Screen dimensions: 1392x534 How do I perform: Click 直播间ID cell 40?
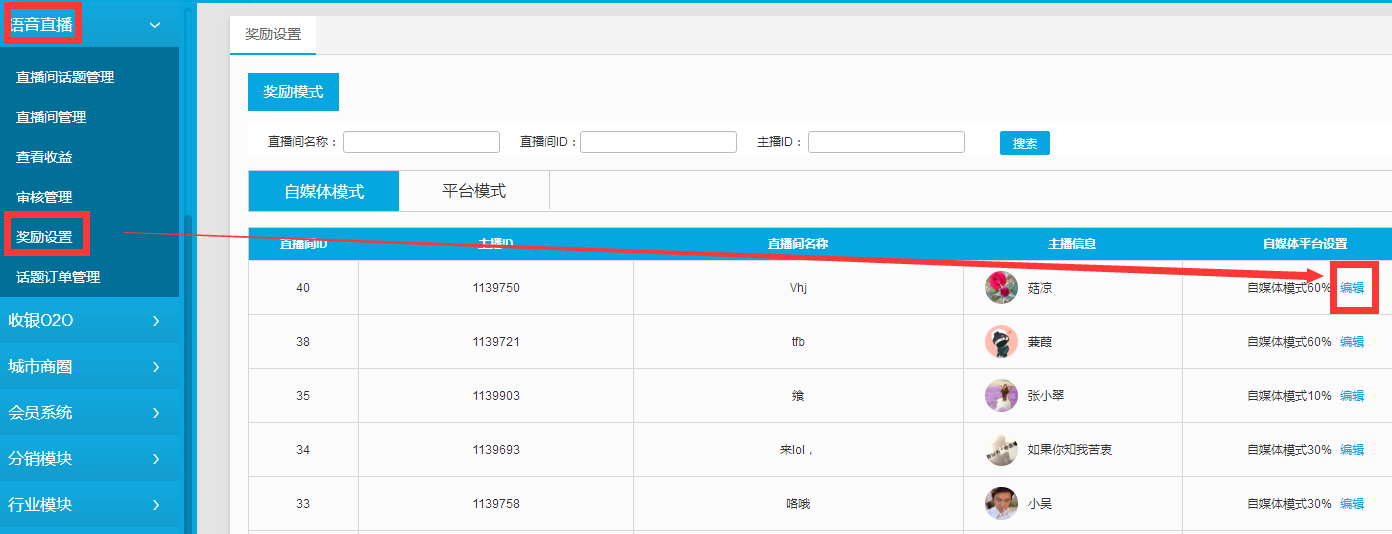pyautogui.click(x=303, y=288)
